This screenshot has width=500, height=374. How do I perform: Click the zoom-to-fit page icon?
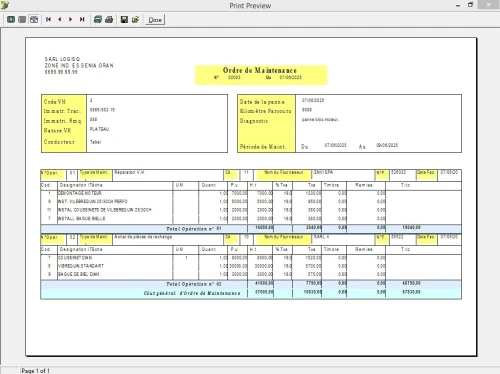[x=11, y=19]
